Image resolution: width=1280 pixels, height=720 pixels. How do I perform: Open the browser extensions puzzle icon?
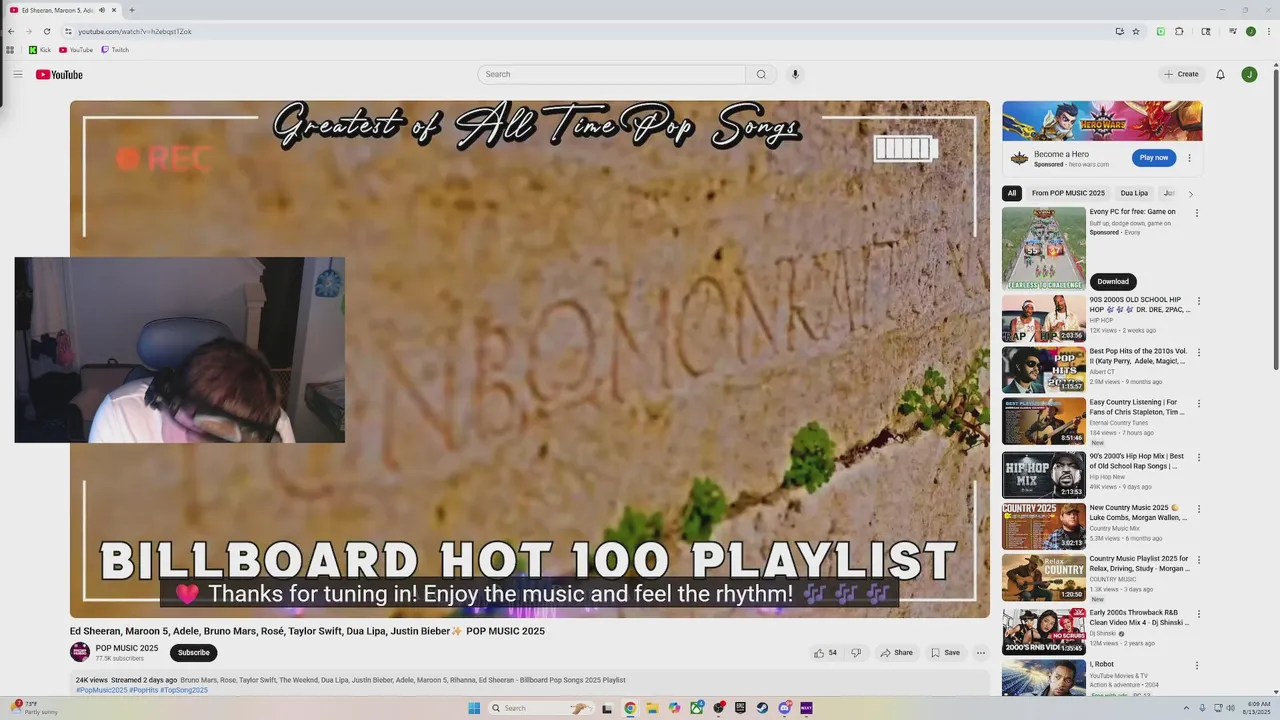(1179, 31)
